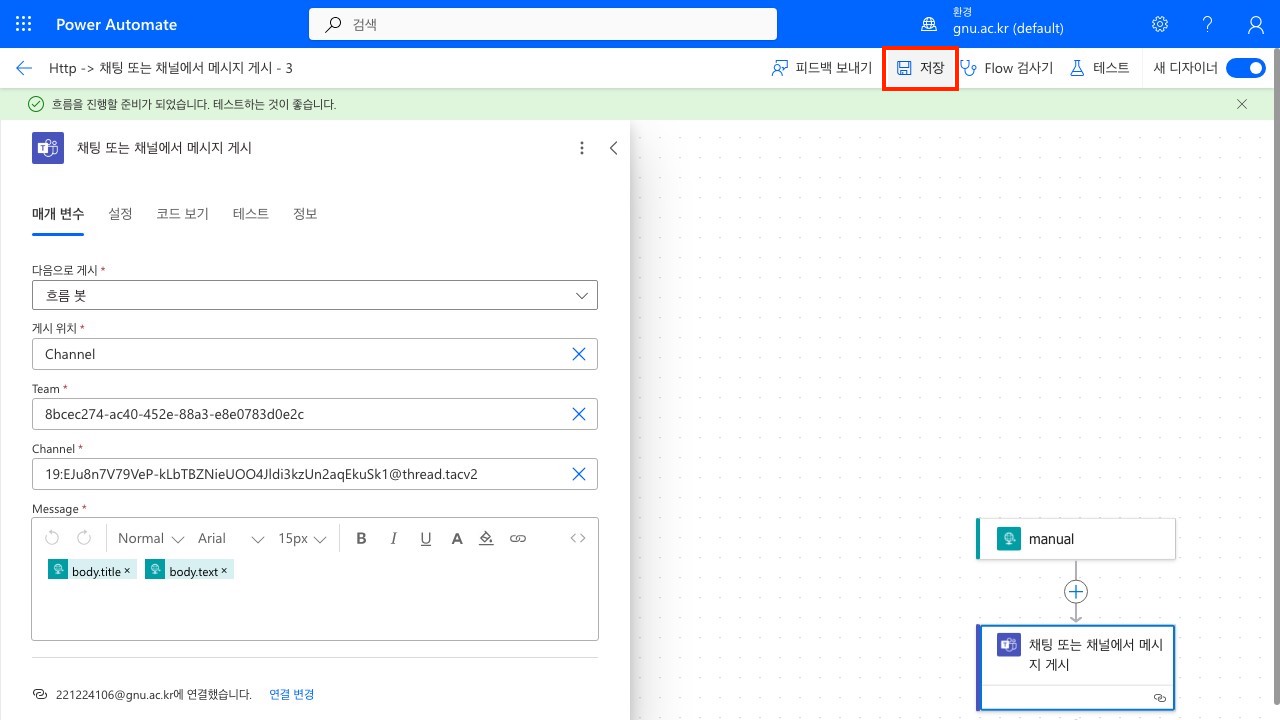Screen dimensions: 1280x720
Task: Open the highlight color picker
Action: click(x=486, y=538)
